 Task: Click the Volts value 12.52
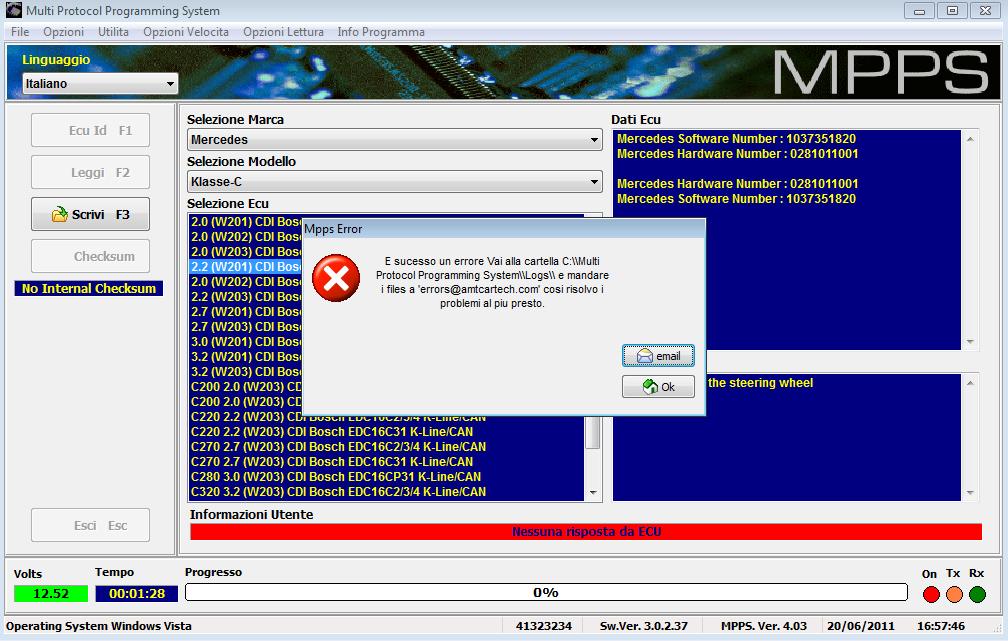point(51,593)
